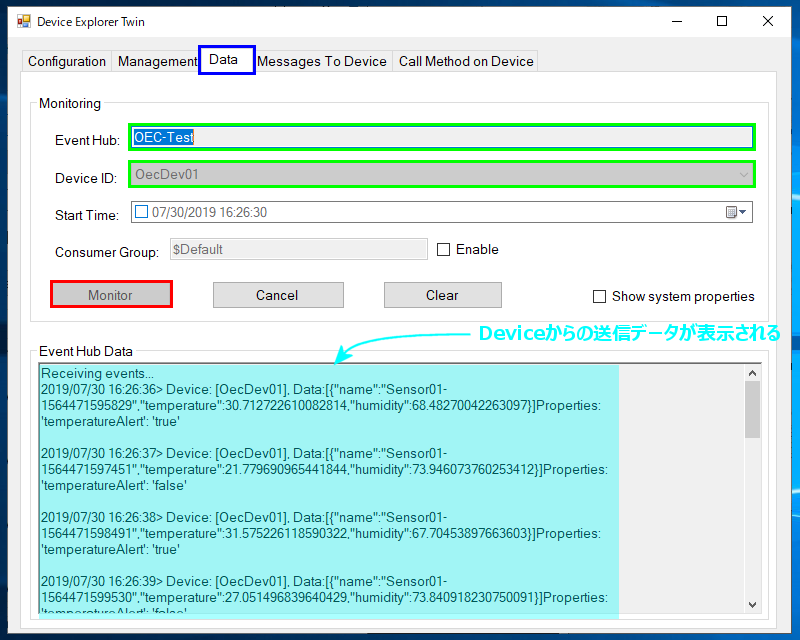Click the Clear button
The width and height of the screenshot is (800, 640).
tap(442, 295)
